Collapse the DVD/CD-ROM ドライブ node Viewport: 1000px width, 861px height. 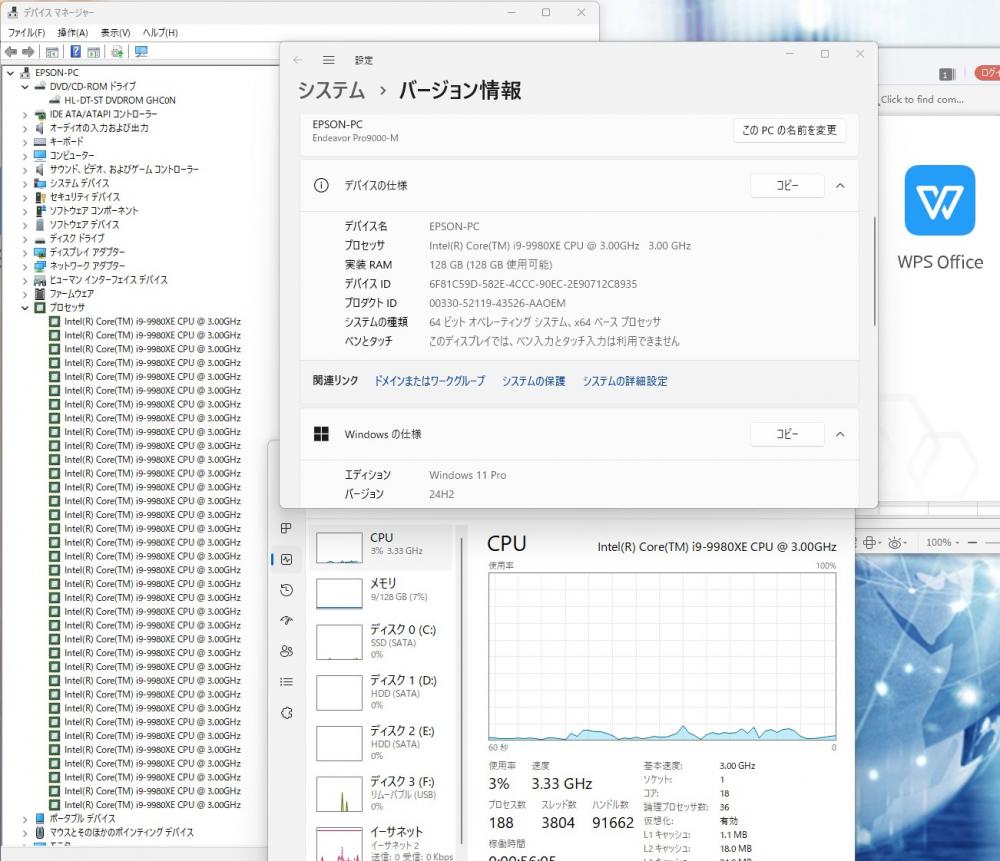pos(25,86)
